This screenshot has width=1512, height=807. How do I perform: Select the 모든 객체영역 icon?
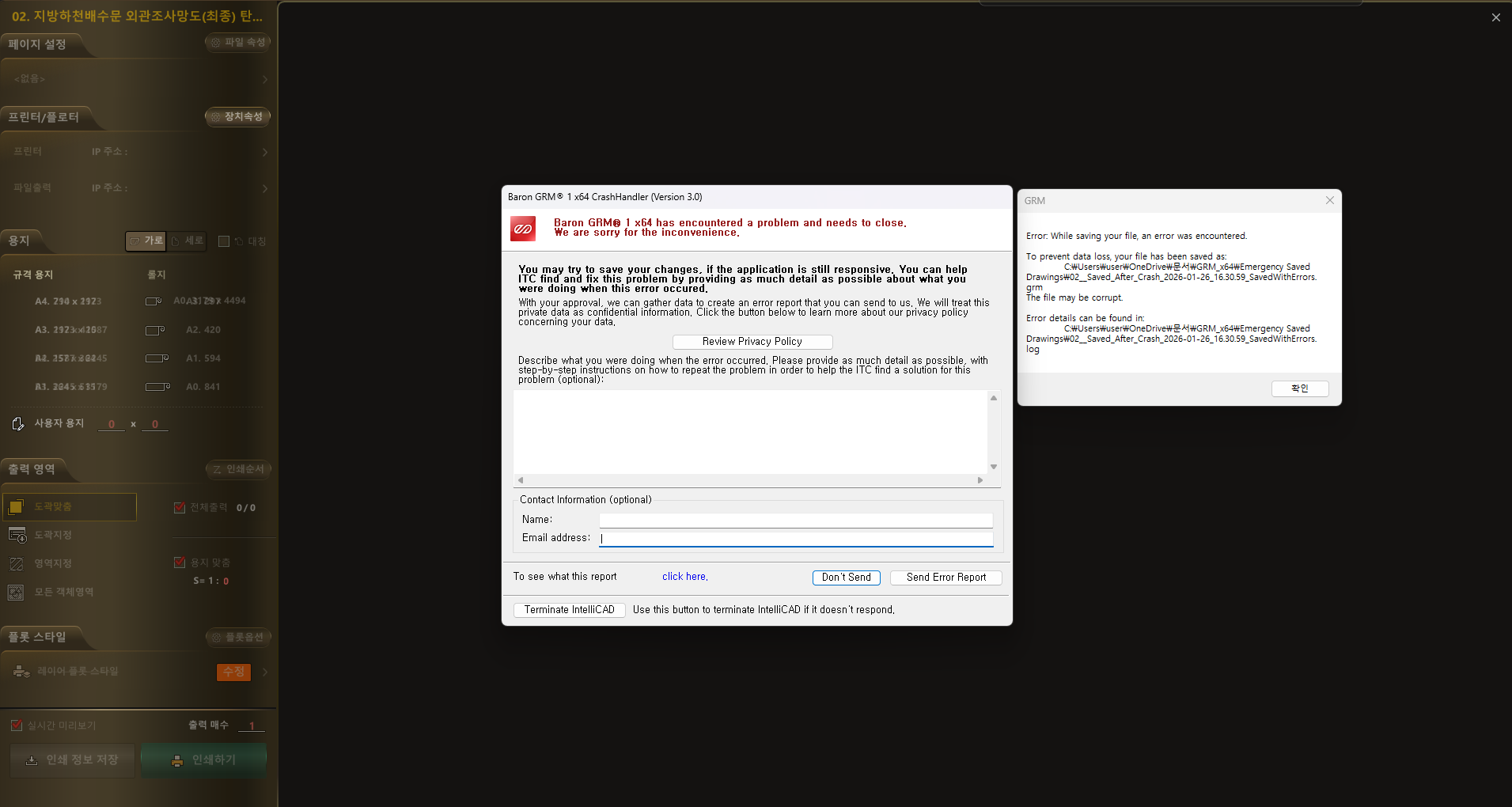(16, 593)
